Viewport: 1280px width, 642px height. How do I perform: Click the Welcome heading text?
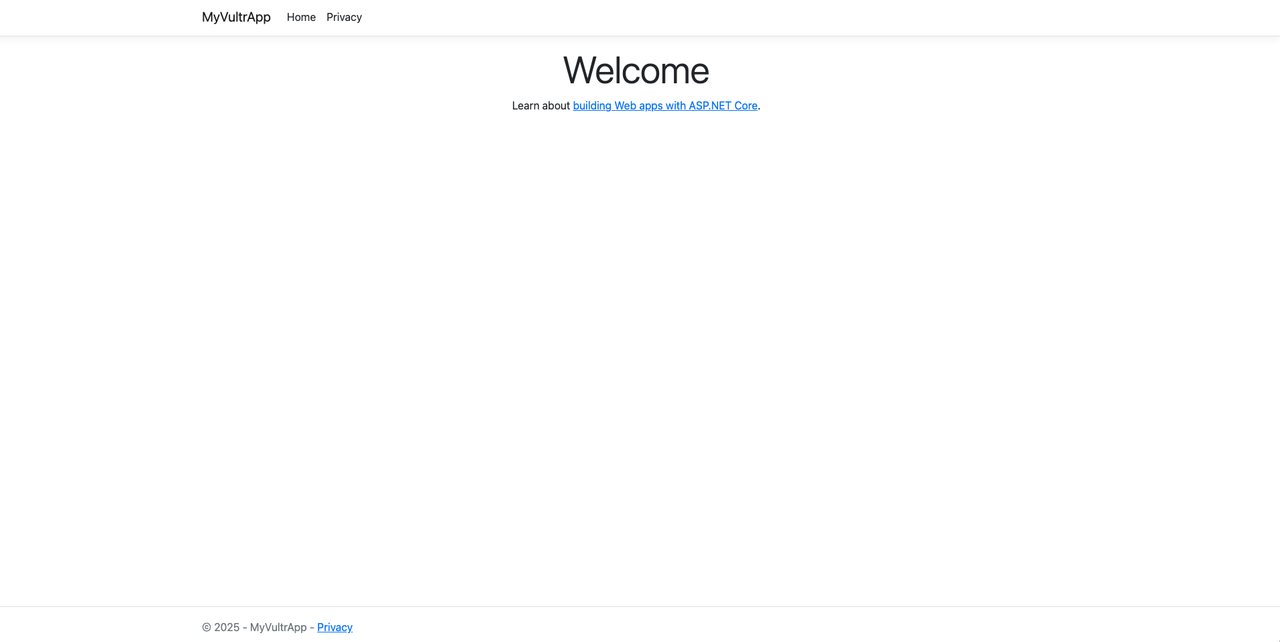click(x=635, y=70)
